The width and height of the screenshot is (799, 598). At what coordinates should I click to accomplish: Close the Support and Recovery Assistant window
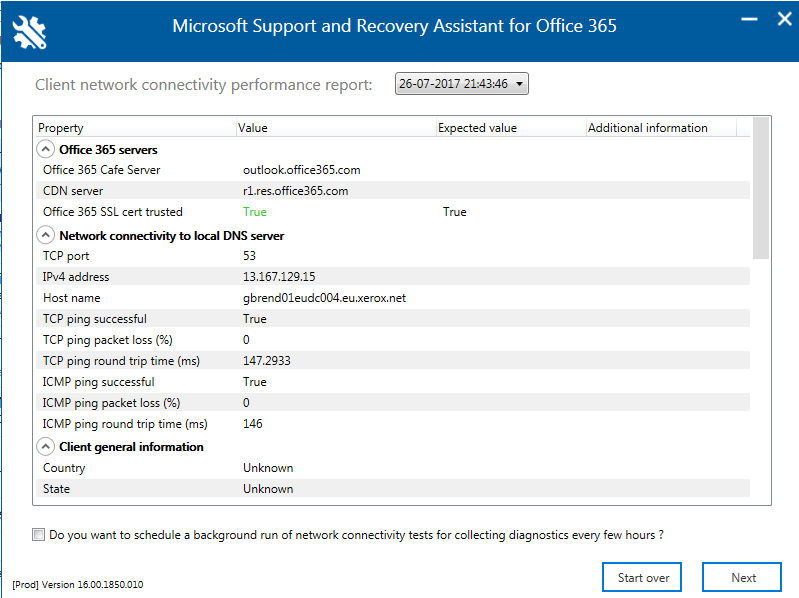(x=785, y=19)
